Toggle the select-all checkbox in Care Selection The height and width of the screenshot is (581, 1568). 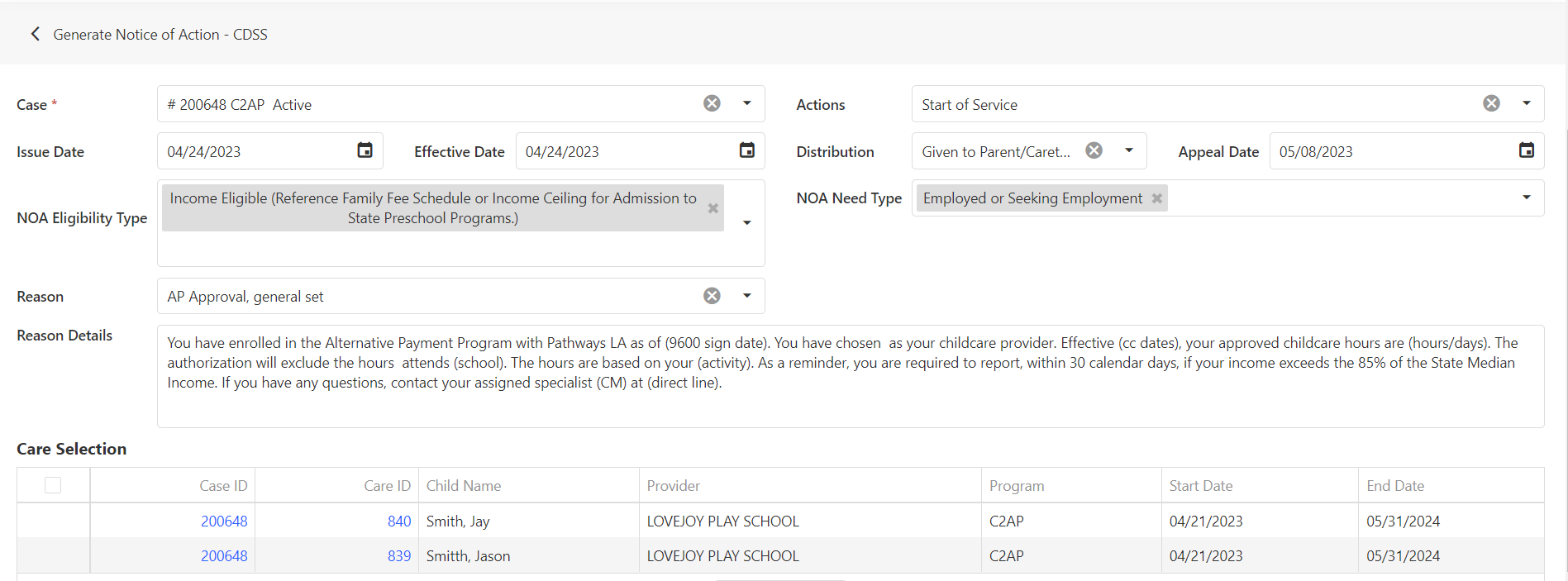click(53, 485)
